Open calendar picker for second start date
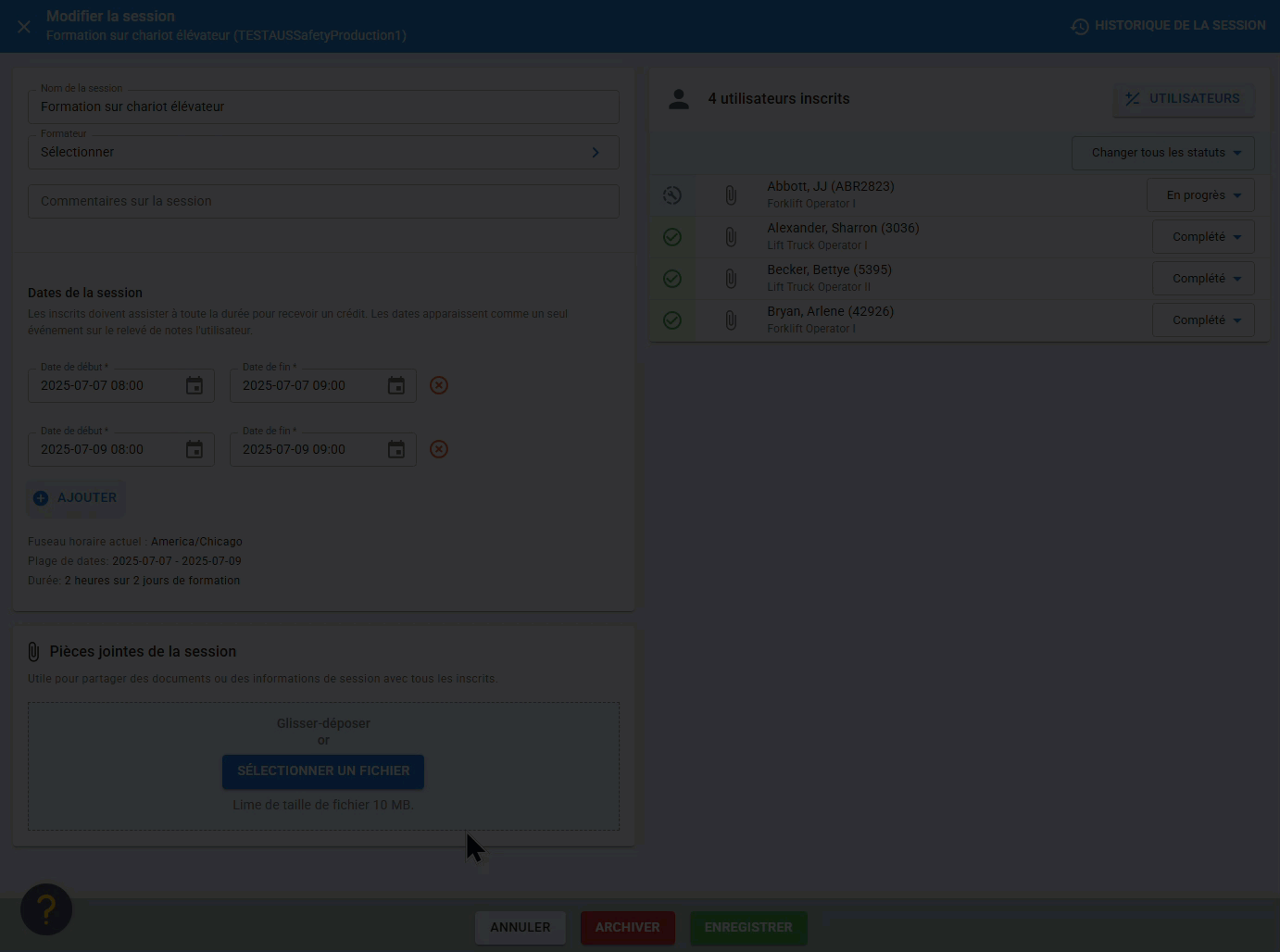Image resolution: width=1280 pixels, height=952 pixels. tap(195, 450)
